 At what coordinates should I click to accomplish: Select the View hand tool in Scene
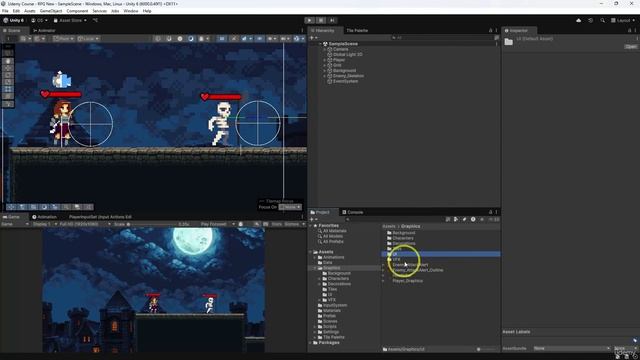pos(8,61)
